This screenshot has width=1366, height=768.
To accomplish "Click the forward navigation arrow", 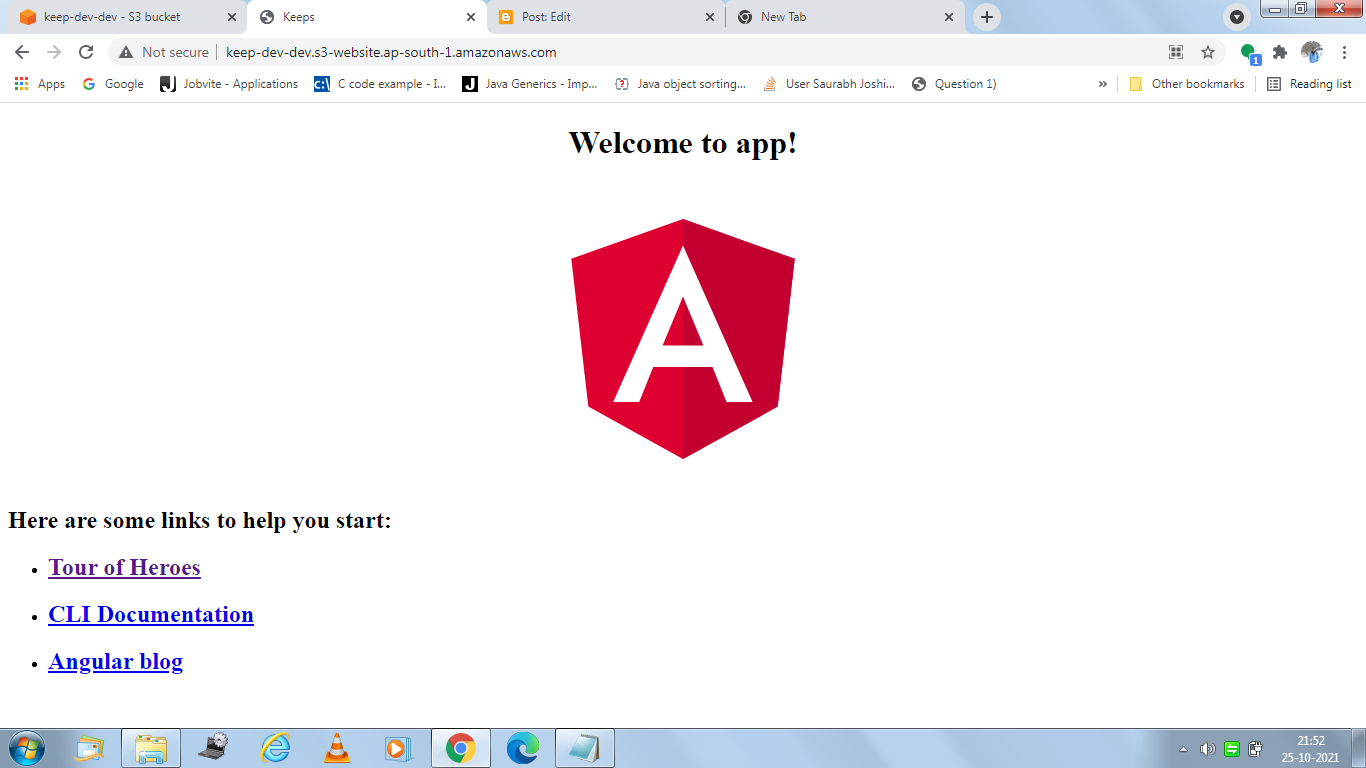I will pyautogui.click(x=54, y=52).
